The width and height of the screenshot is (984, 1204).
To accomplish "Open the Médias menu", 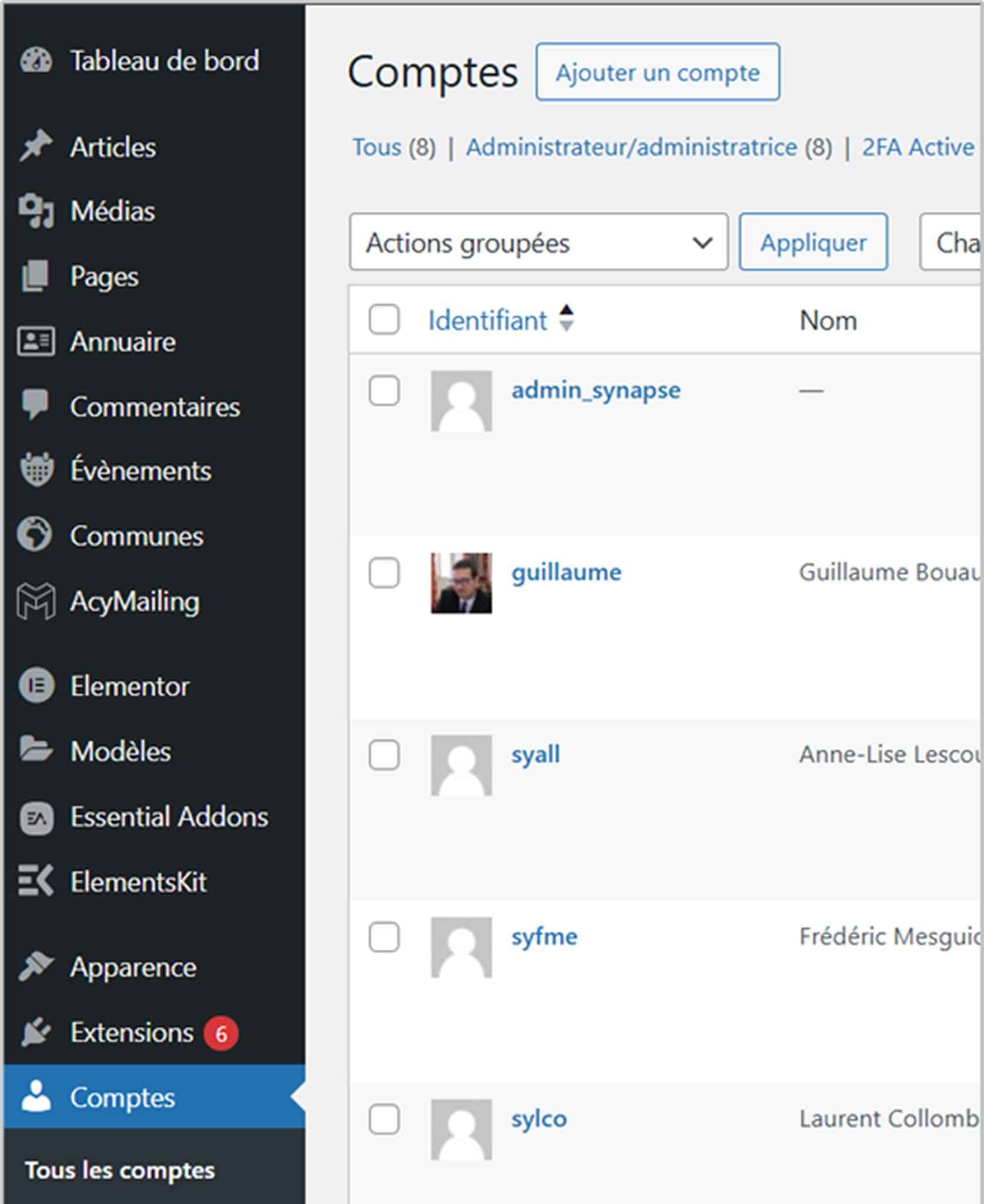I will tap(154, 211).
